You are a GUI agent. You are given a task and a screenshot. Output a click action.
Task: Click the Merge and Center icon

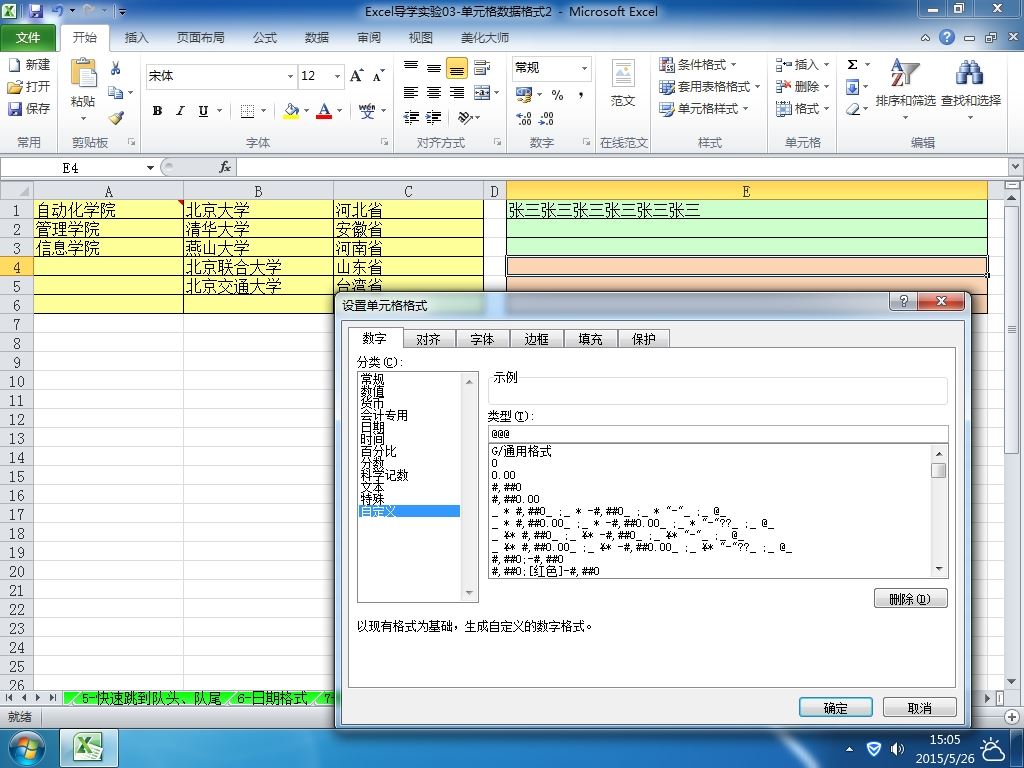482,93
